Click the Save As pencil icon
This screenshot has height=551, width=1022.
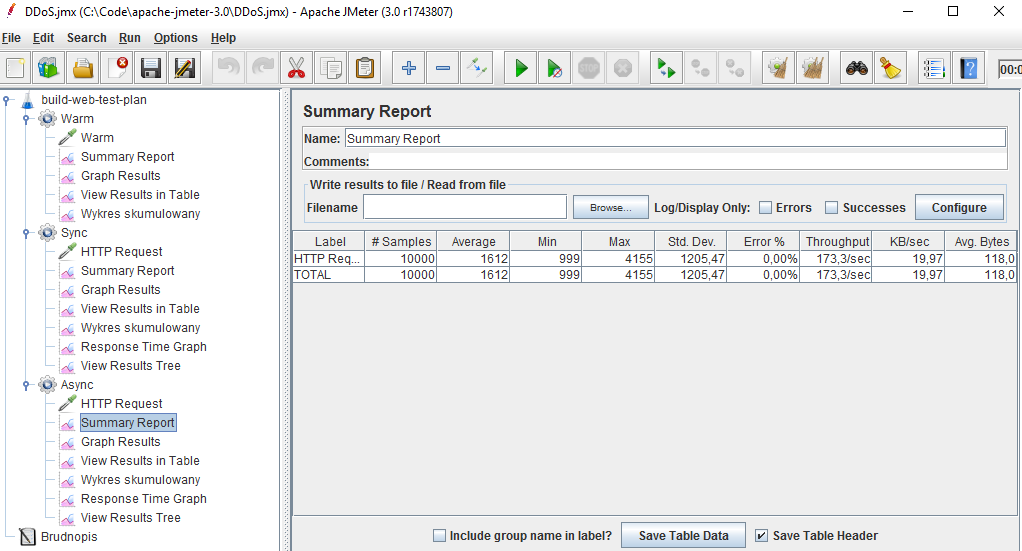click(x=184, y=68)
